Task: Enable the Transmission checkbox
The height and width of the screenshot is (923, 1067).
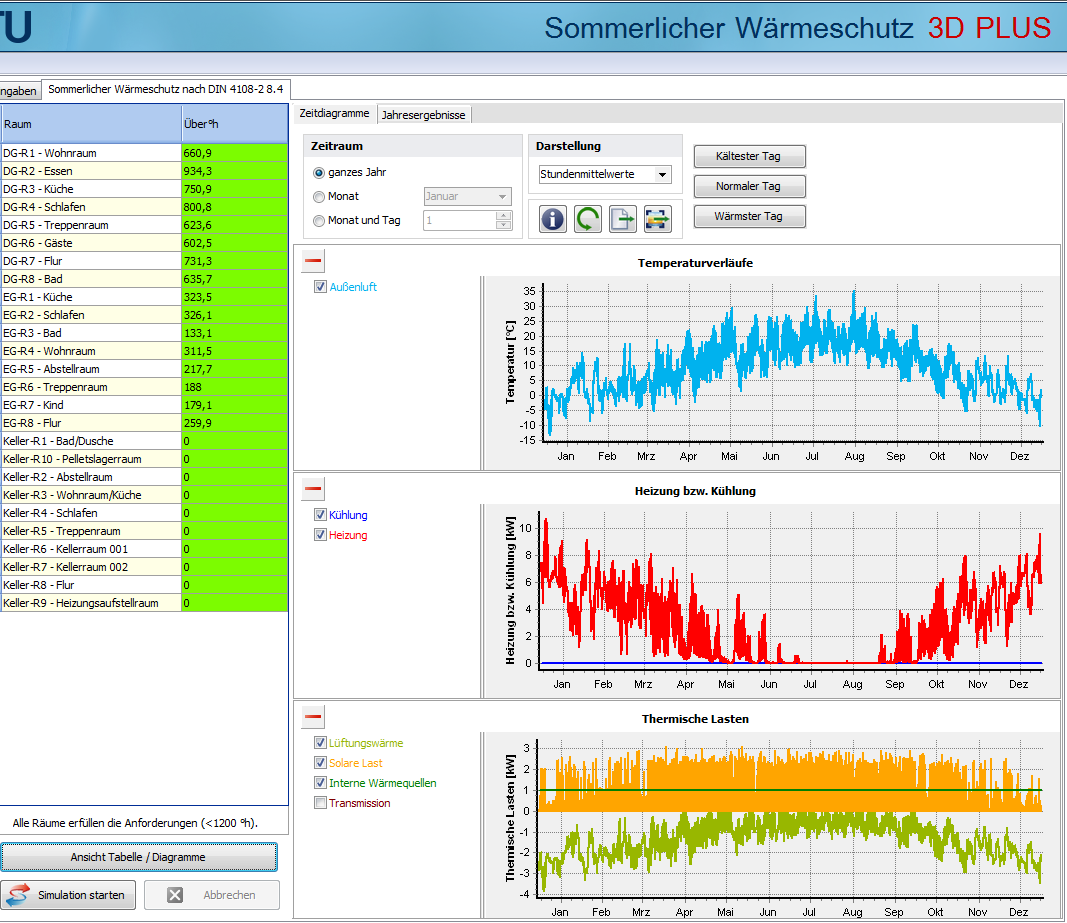Action: click(x=320, y=803)
